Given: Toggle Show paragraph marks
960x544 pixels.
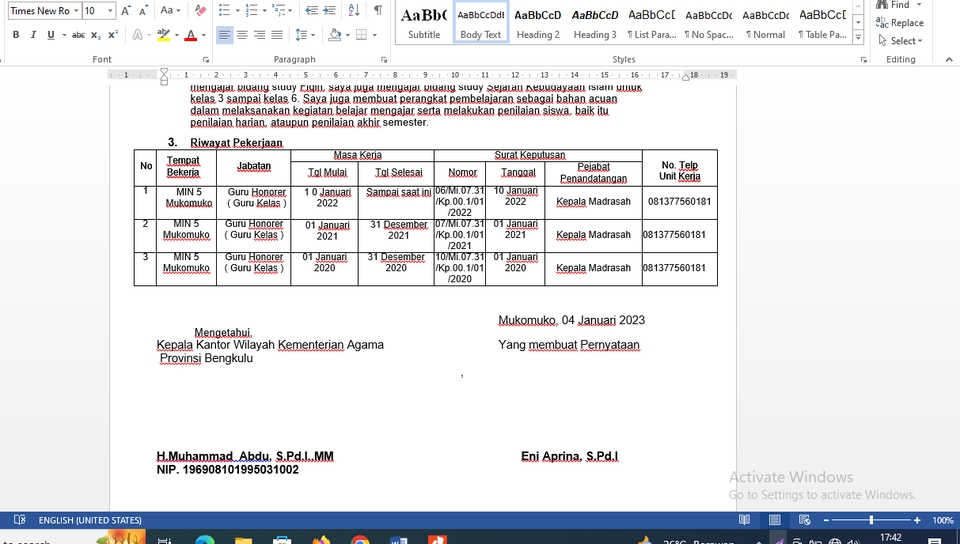Looking at the screenshot, I should pyautogui.click(x=378, y=10).
